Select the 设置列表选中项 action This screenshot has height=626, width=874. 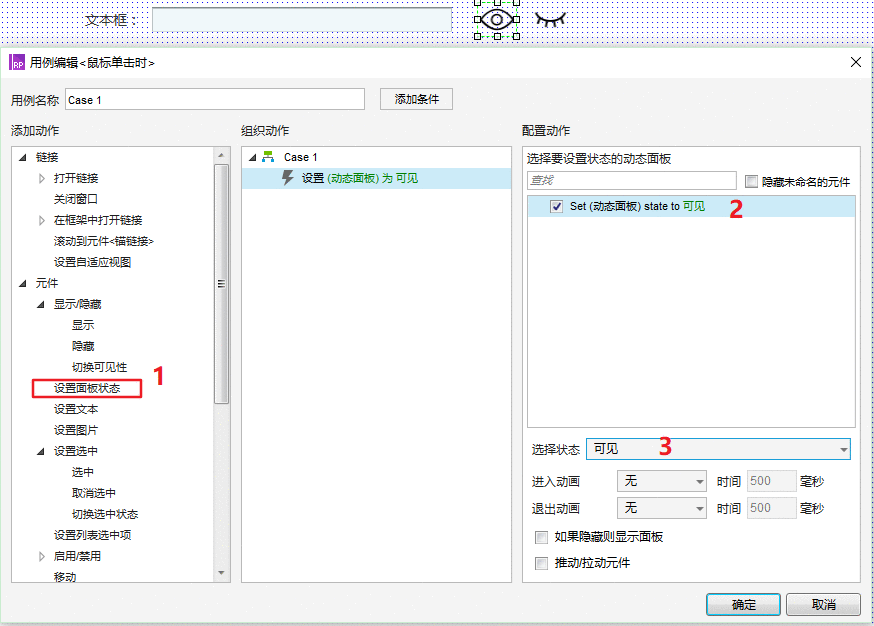(93, 535)
